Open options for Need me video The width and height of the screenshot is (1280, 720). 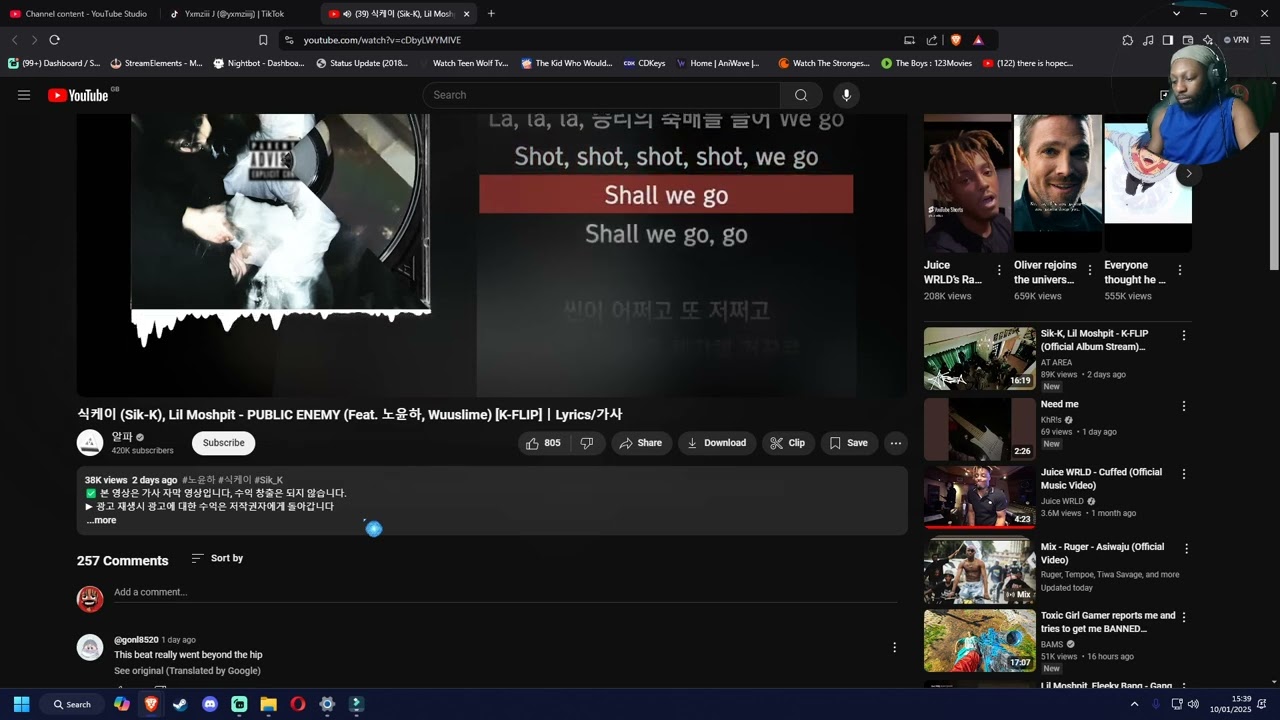pyautogui.click(x=1184, y=406)
